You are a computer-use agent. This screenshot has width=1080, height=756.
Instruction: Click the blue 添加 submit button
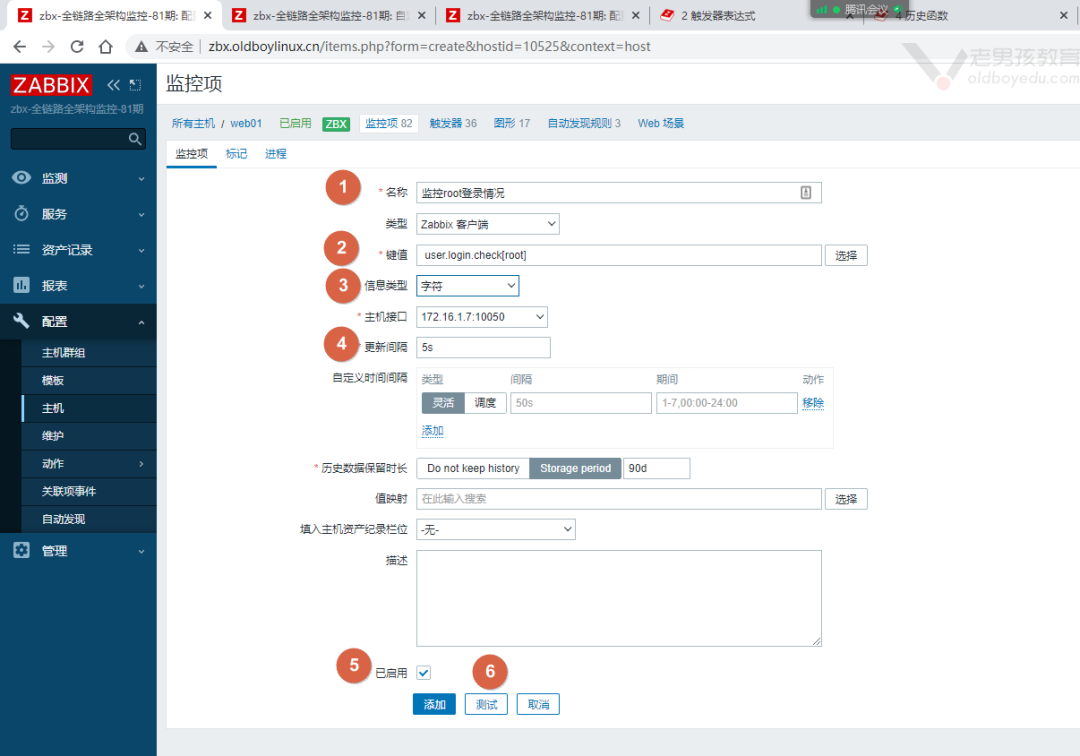point(435,704)
